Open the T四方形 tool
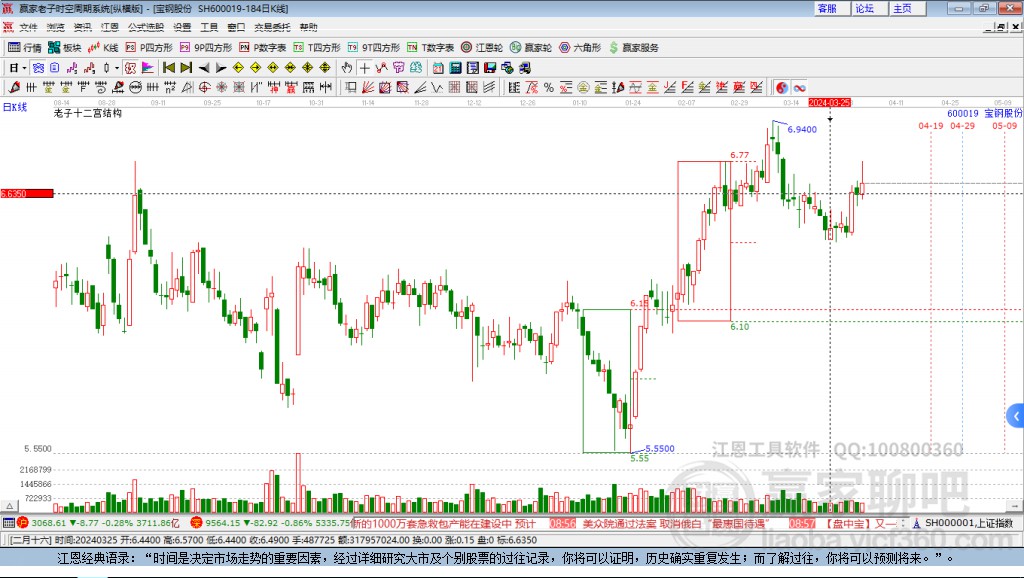Screen dimensions: 1024x578 (317, 48)
